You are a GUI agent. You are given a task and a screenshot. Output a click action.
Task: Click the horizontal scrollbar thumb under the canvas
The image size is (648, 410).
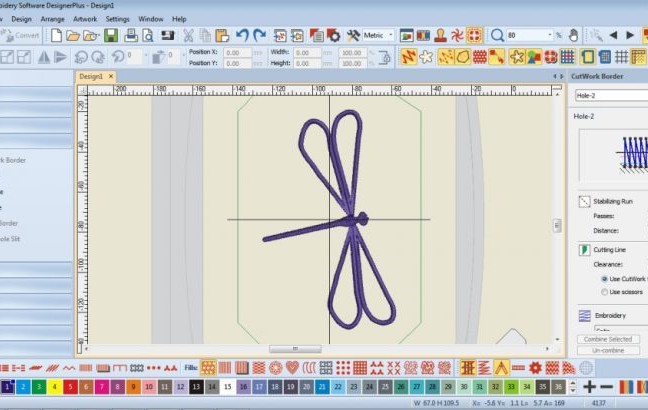pyautogui.click(x=295, y=349)
